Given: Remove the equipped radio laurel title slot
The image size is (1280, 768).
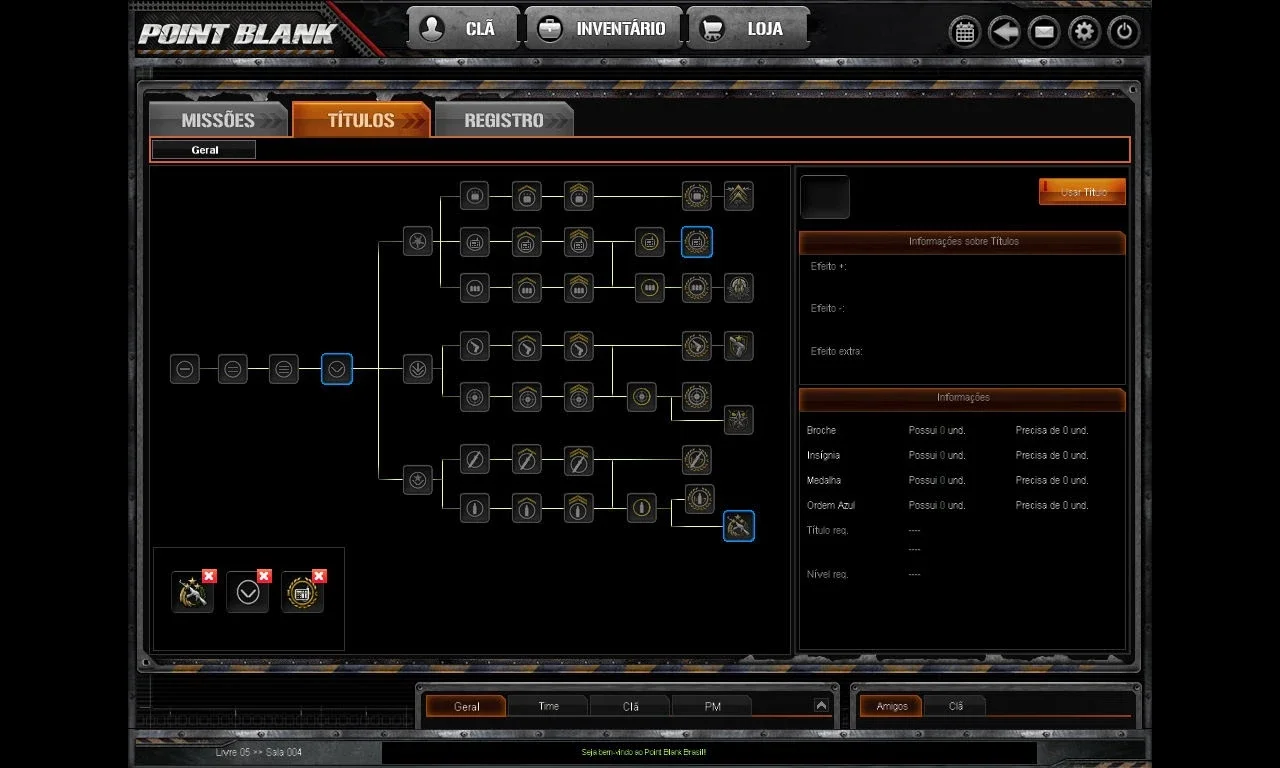Looking at the screenshot, I should pos(319,576).
